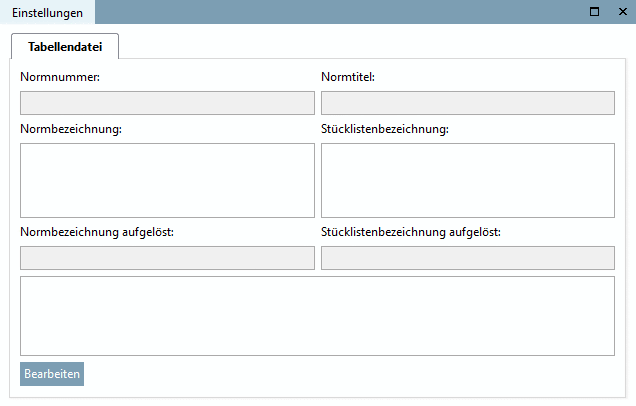Click the Normbezeichnung aufgelöst label
Image resolution: width=636 pixels, height=406 pixels.
tap(97, 233)
